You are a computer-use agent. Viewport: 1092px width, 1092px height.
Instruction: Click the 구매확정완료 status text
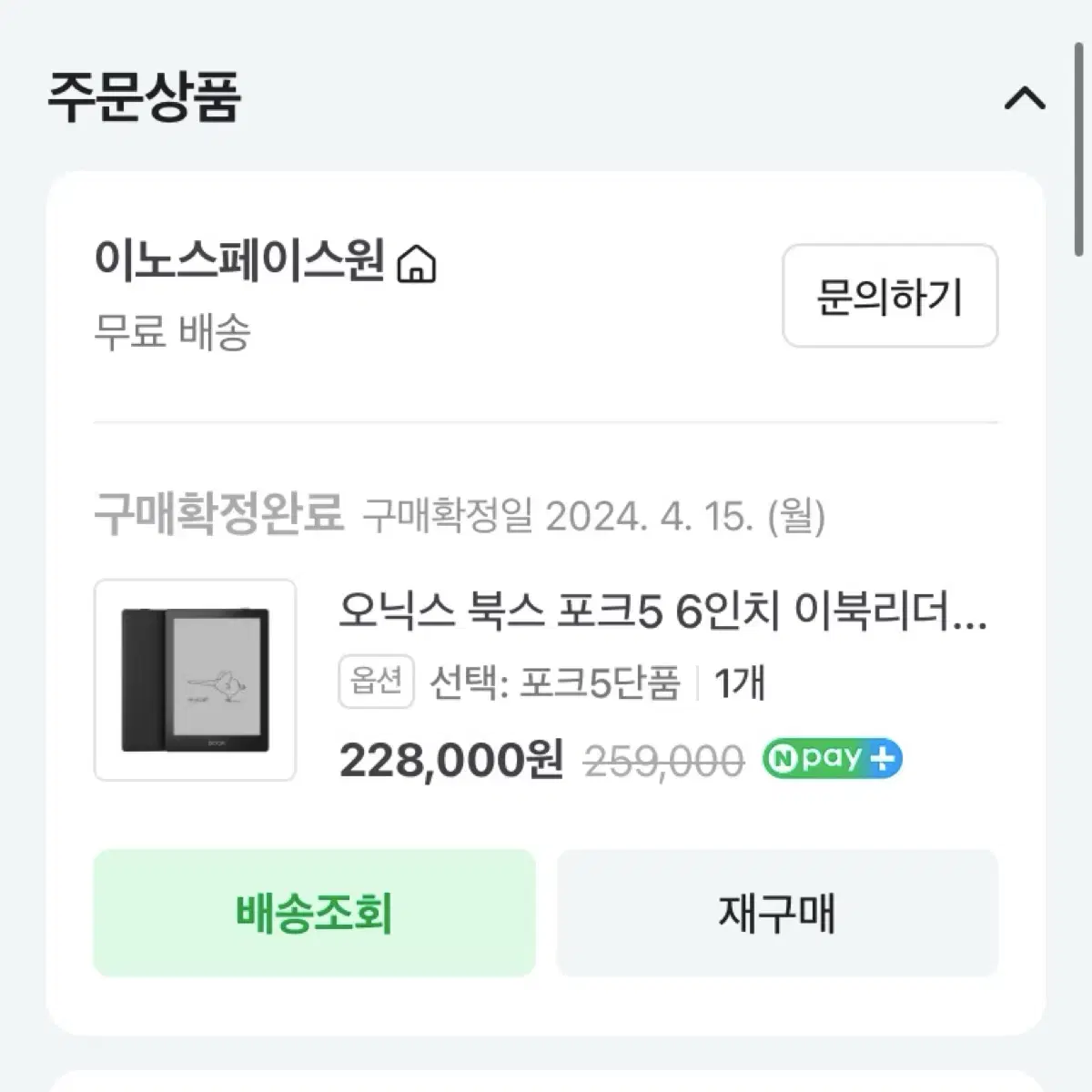(x=218, y=514)
